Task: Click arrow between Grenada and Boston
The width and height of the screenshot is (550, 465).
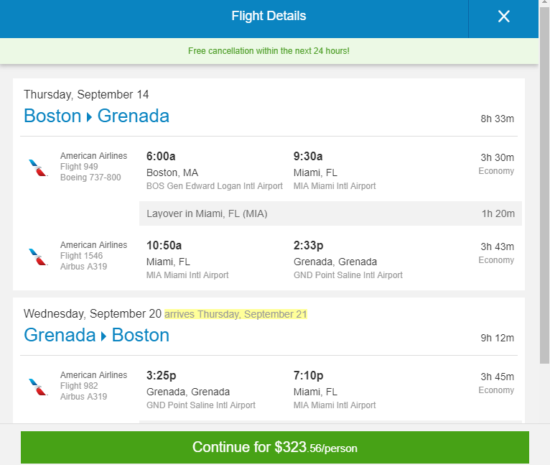Action: coord(103,336)
